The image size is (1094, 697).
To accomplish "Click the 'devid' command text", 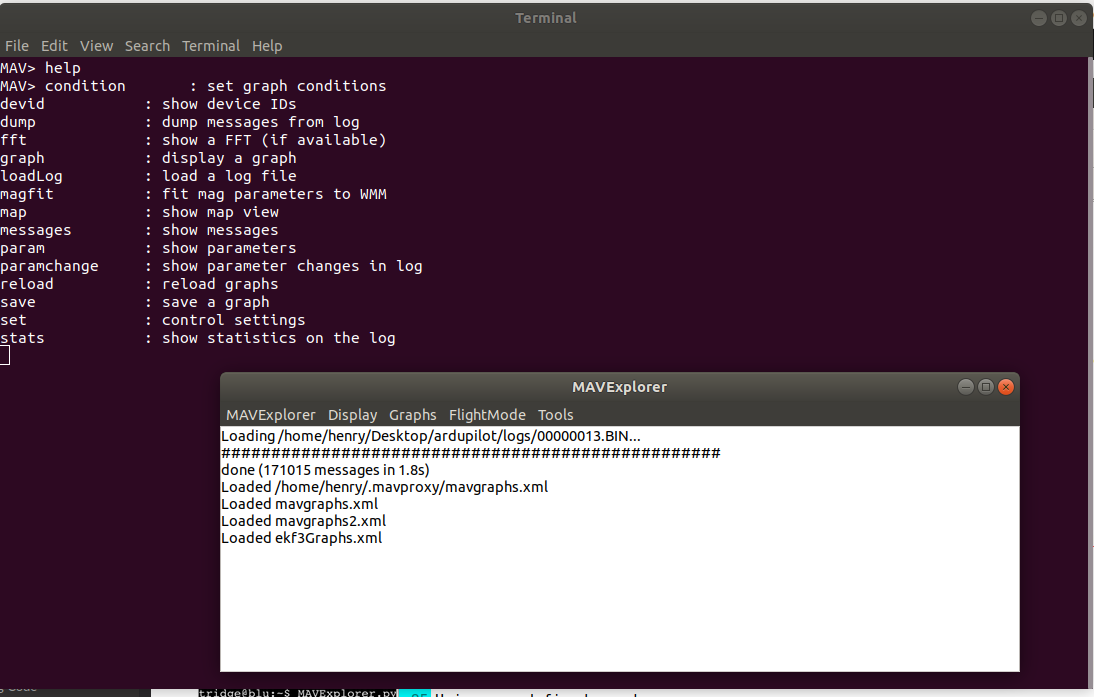I will tap(22, 104).
